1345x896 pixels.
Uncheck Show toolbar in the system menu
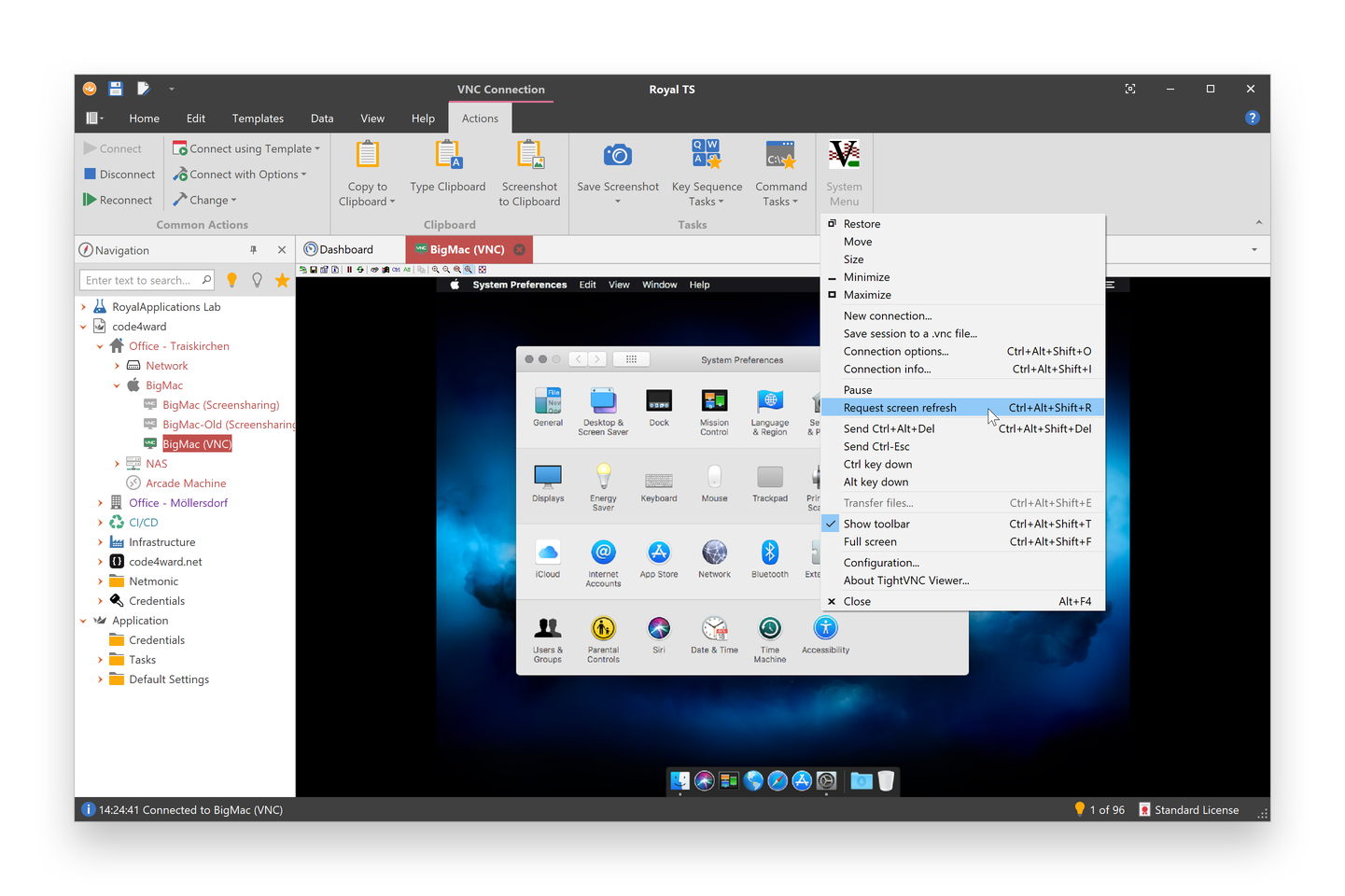pyautogui.click(x=877, y=524)
